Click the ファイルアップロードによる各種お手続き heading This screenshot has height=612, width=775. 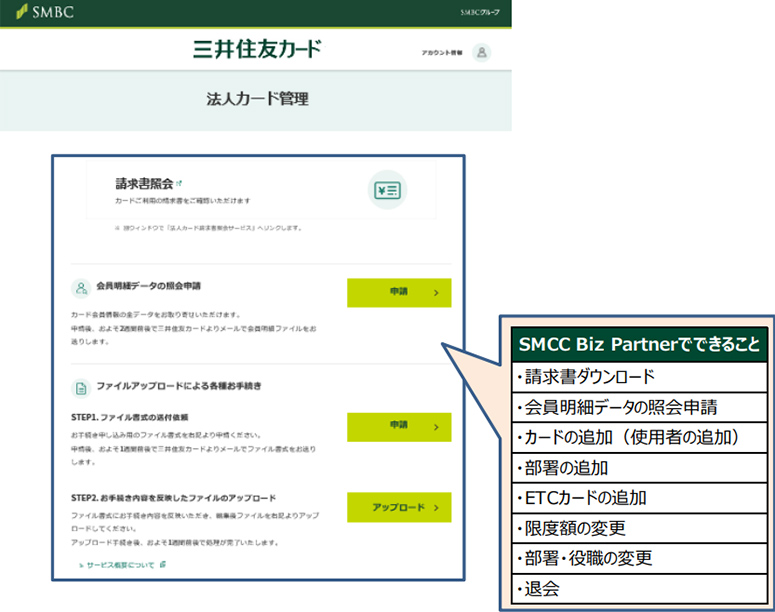178,386
